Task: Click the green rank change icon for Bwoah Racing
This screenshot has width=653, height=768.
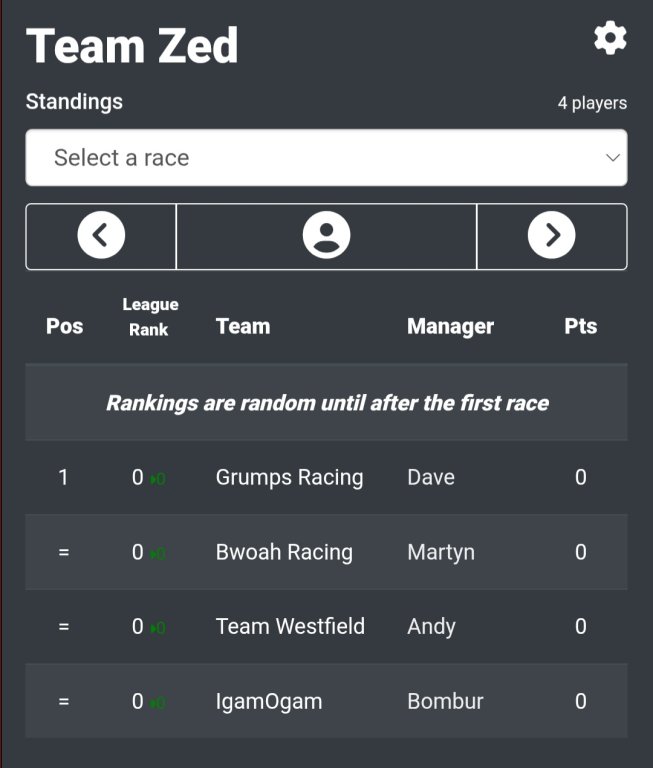Action: point(158,554)
